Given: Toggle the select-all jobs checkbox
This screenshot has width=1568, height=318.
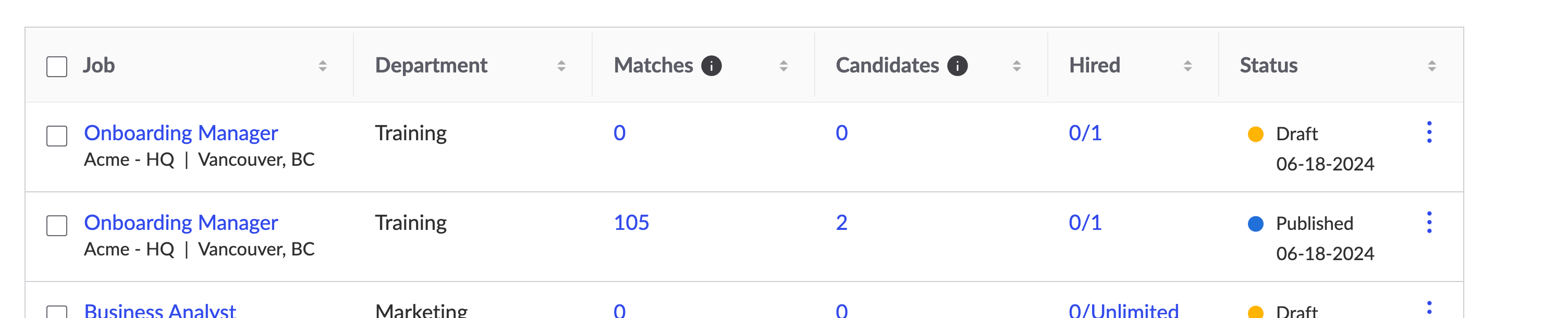Looking at the screenshot, I should click(57, 66).
